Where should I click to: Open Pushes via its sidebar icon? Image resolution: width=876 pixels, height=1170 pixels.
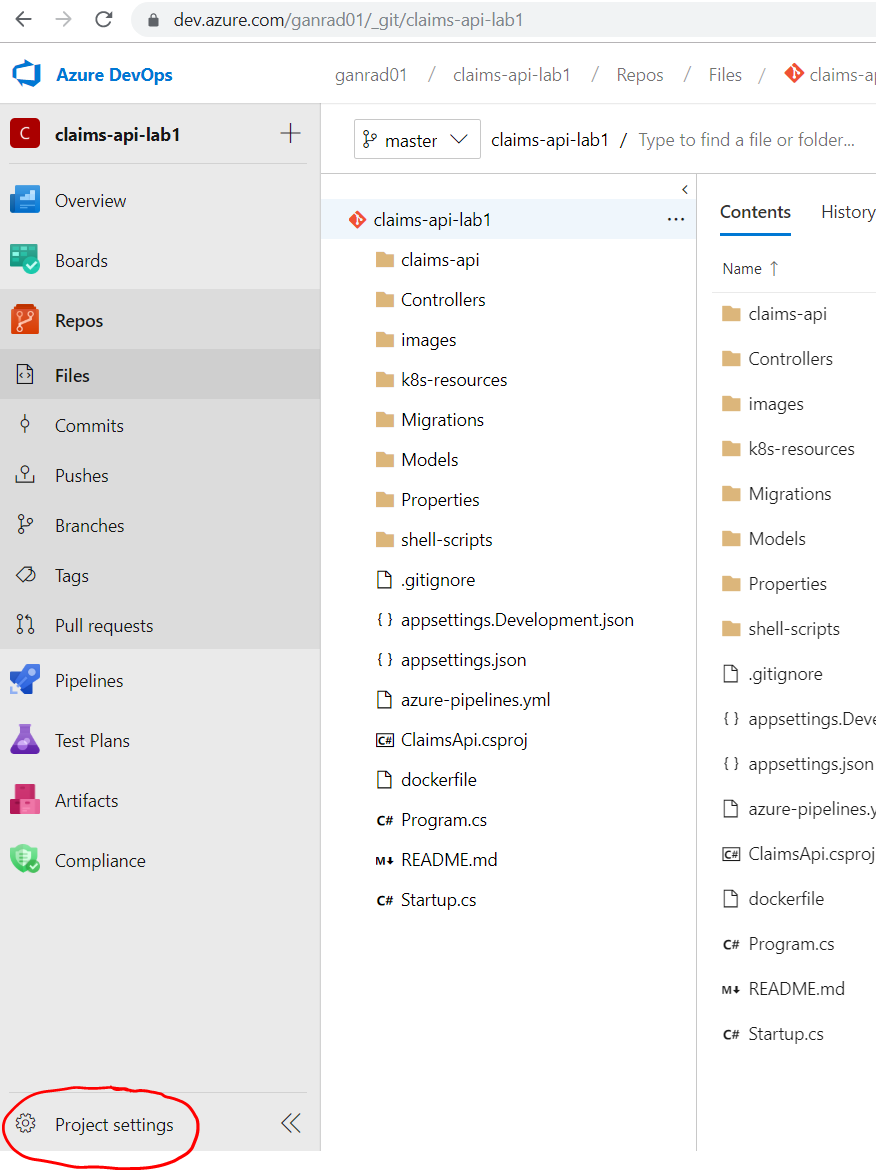[25, 475]
